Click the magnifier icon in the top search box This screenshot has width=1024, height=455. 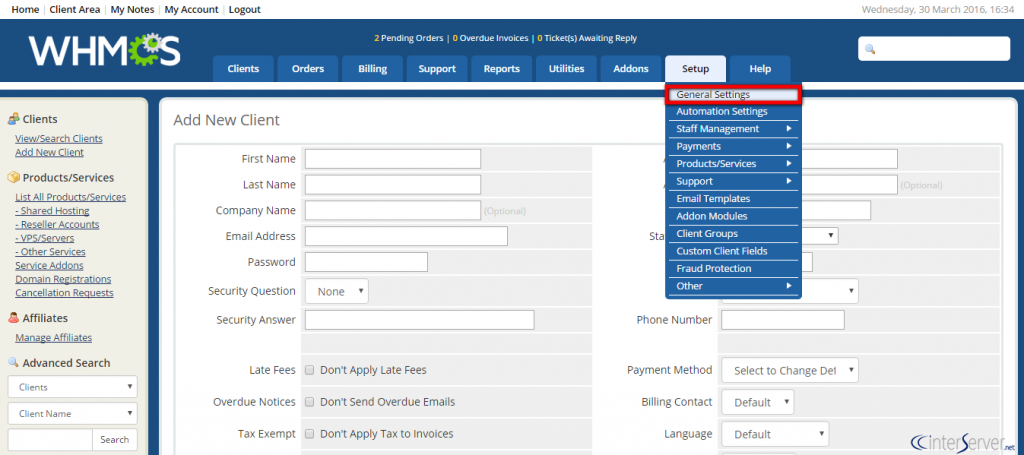[870, 50]
